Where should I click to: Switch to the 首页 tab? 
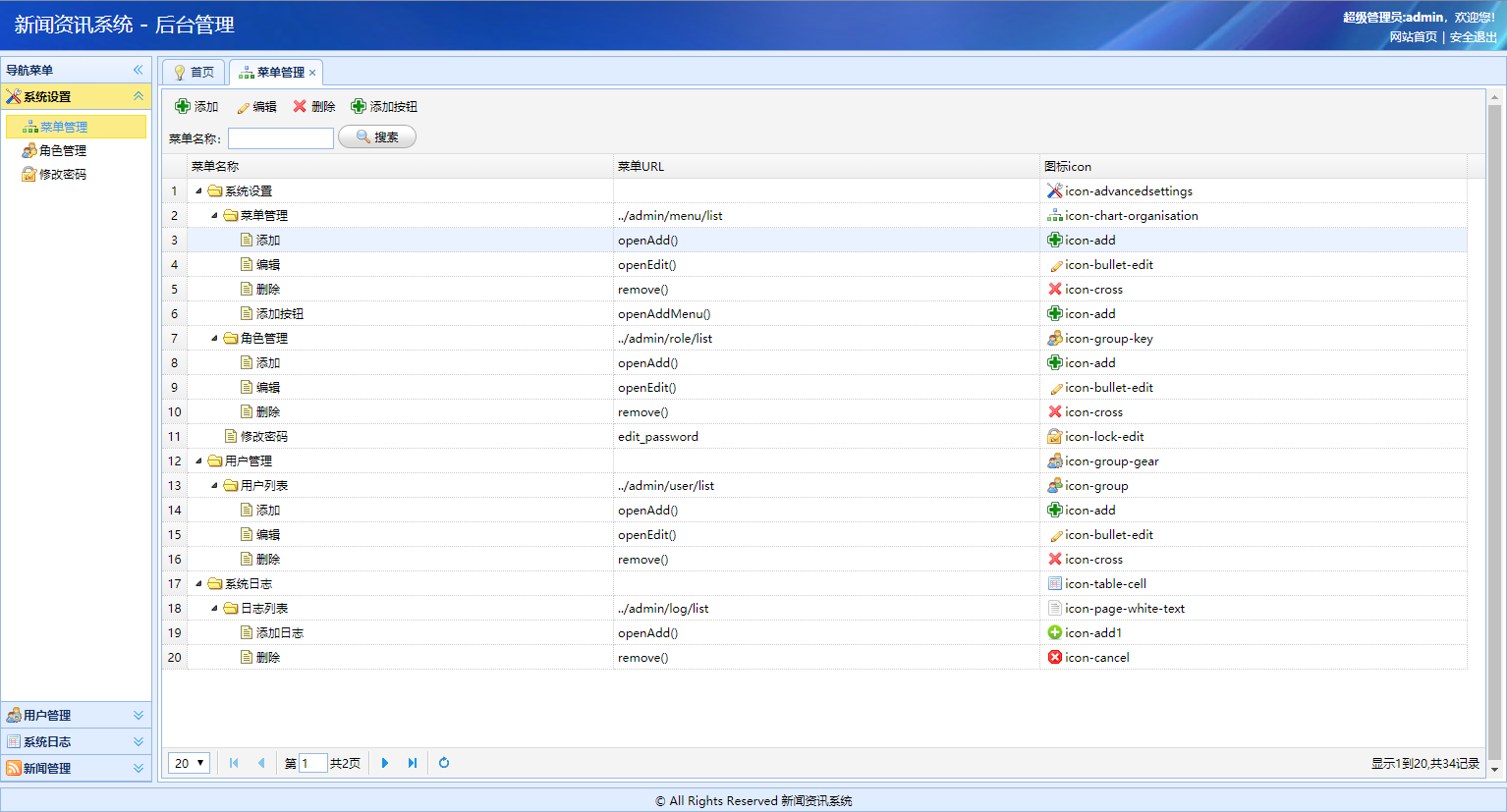pos(194,72)
